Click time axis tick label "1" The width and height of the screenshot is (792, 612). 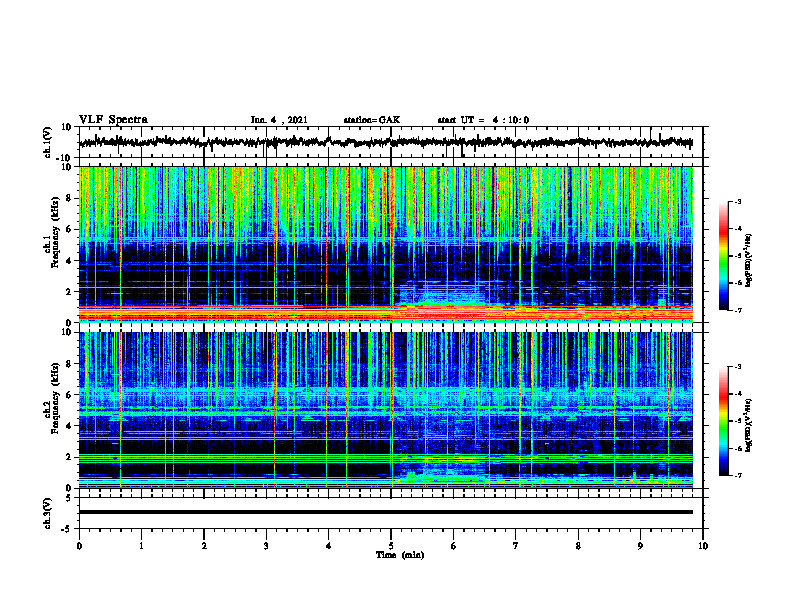141,546
